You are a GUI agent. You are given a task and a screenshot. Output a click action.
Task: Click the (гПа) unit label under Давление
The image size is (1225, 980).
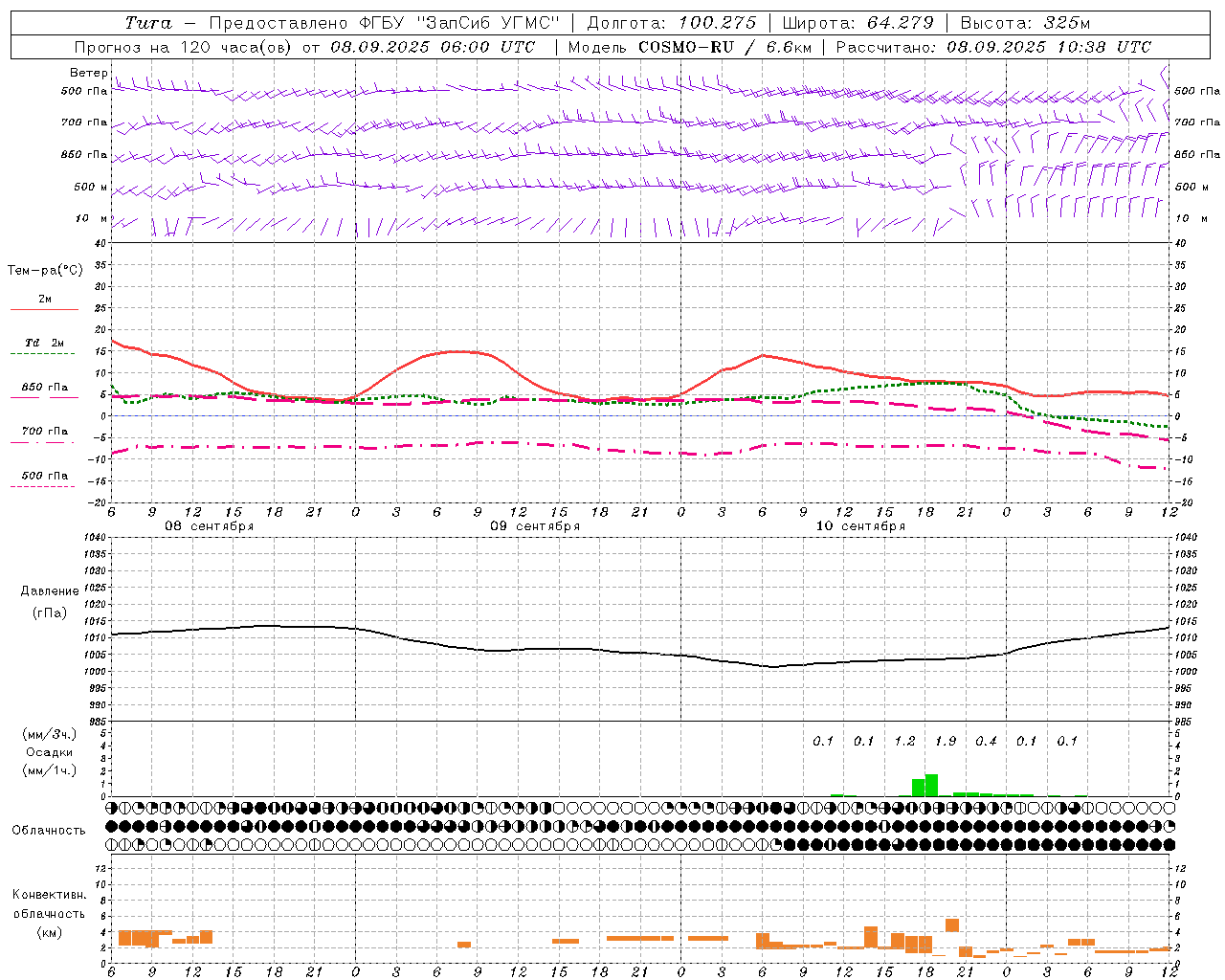pyautogui.click(x=50, y=612)
